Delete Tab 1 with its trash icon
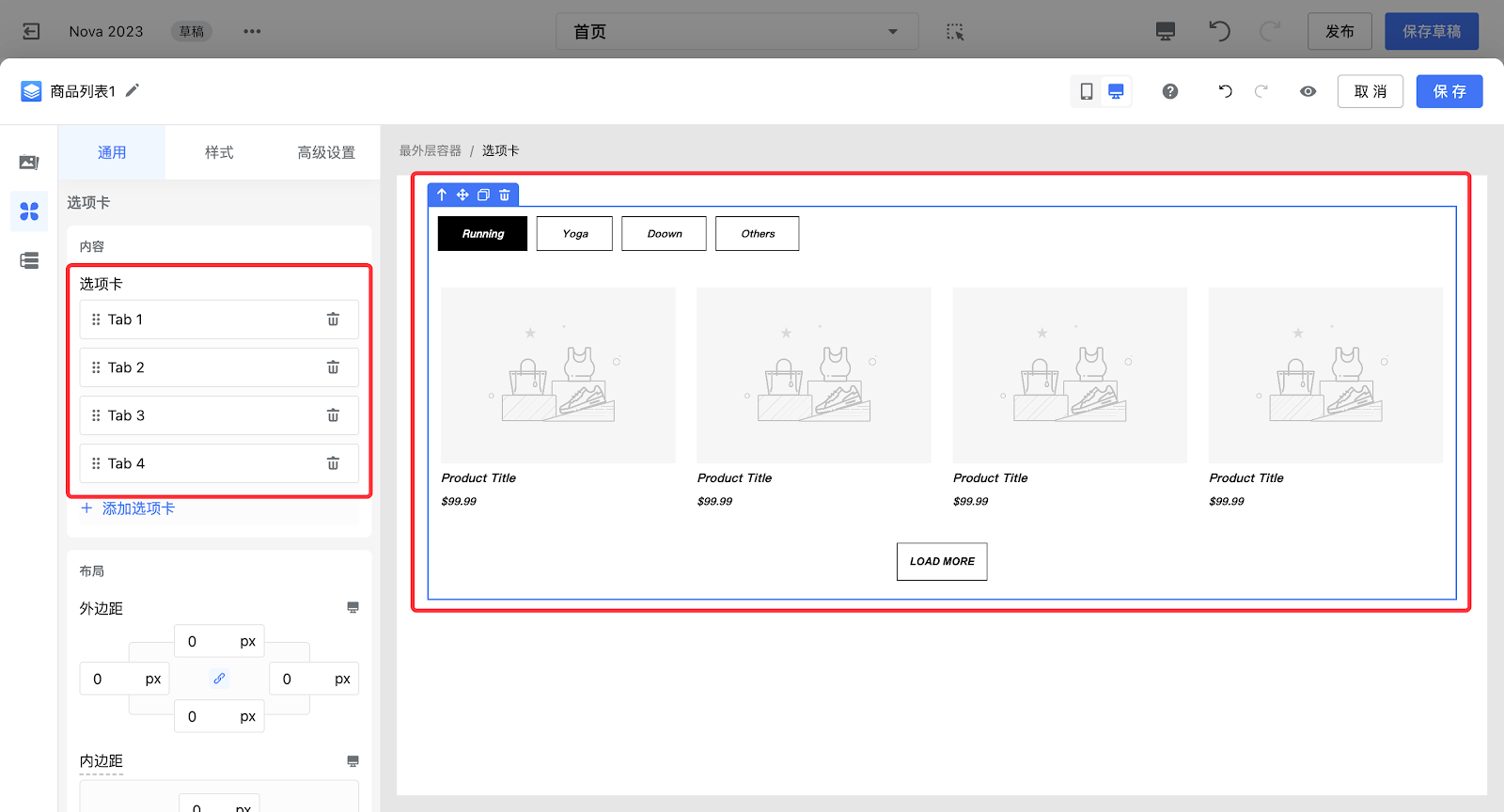Screen dimensions: 1504x812 (x=333, y=320)
